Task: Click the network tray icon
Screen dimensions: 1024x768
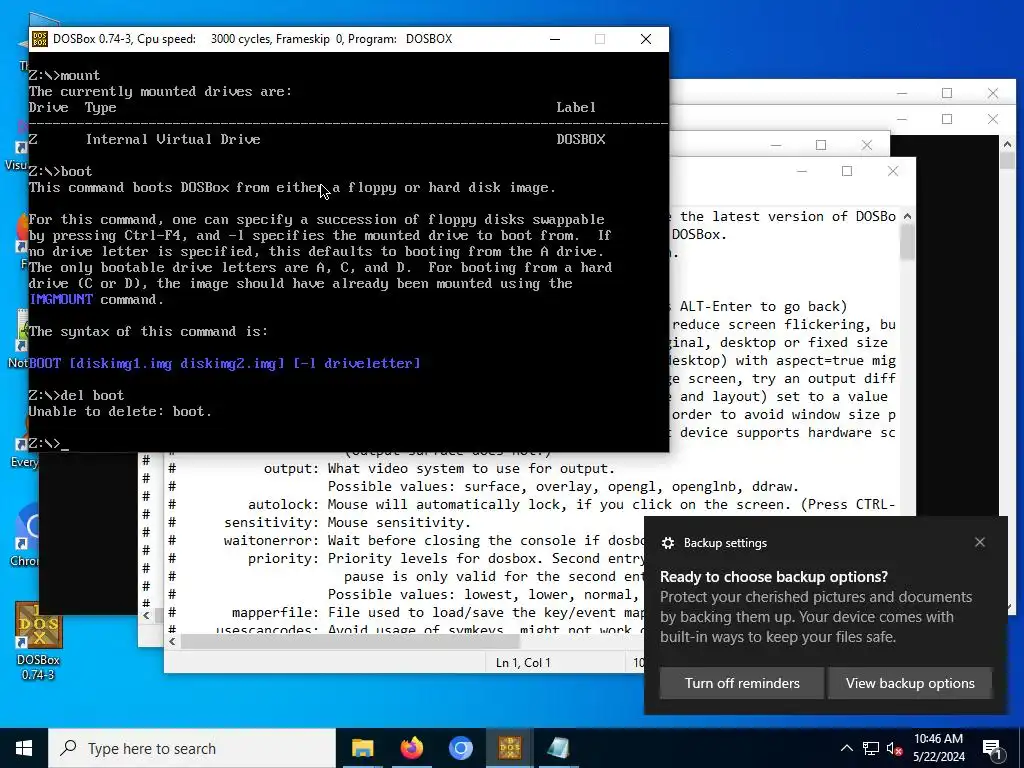Action: 871,748
